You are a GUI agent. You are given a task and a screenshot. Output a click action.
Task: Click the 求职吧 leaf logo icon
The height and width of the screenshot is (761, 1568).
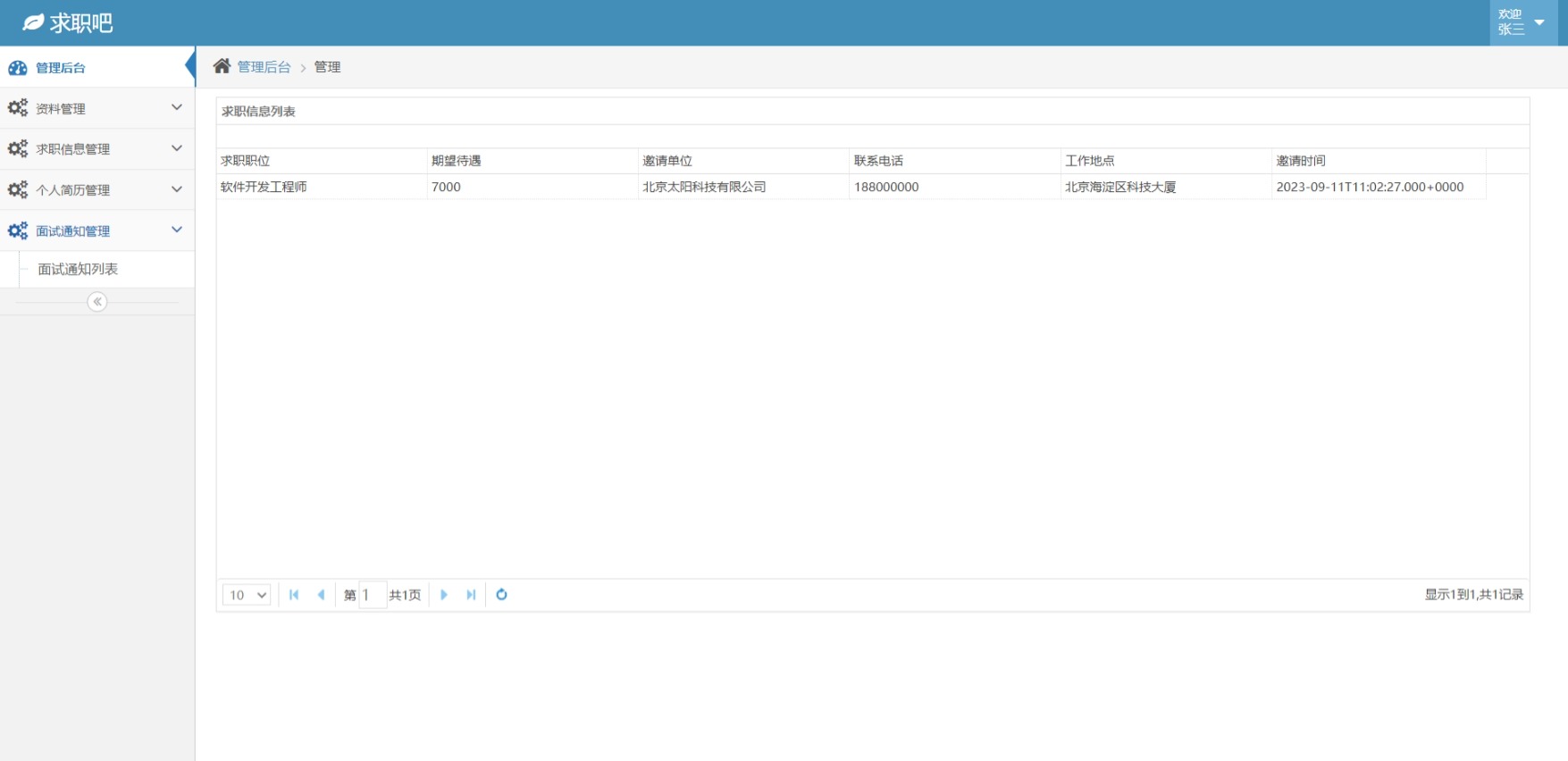point(33,22)
